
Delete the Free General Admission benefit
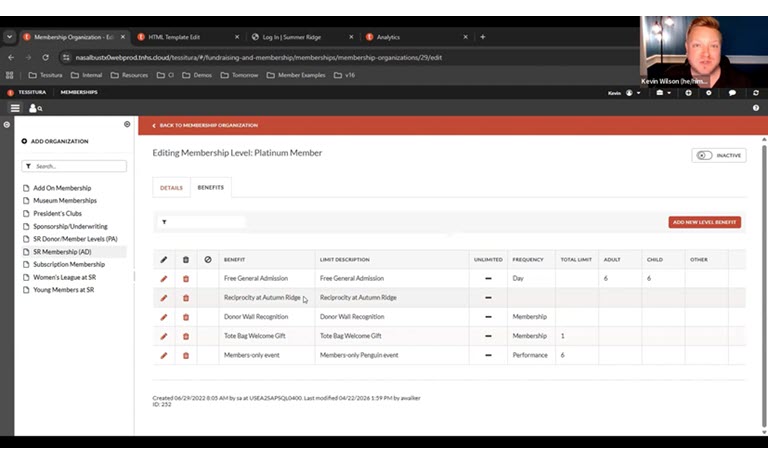[186, 279]
